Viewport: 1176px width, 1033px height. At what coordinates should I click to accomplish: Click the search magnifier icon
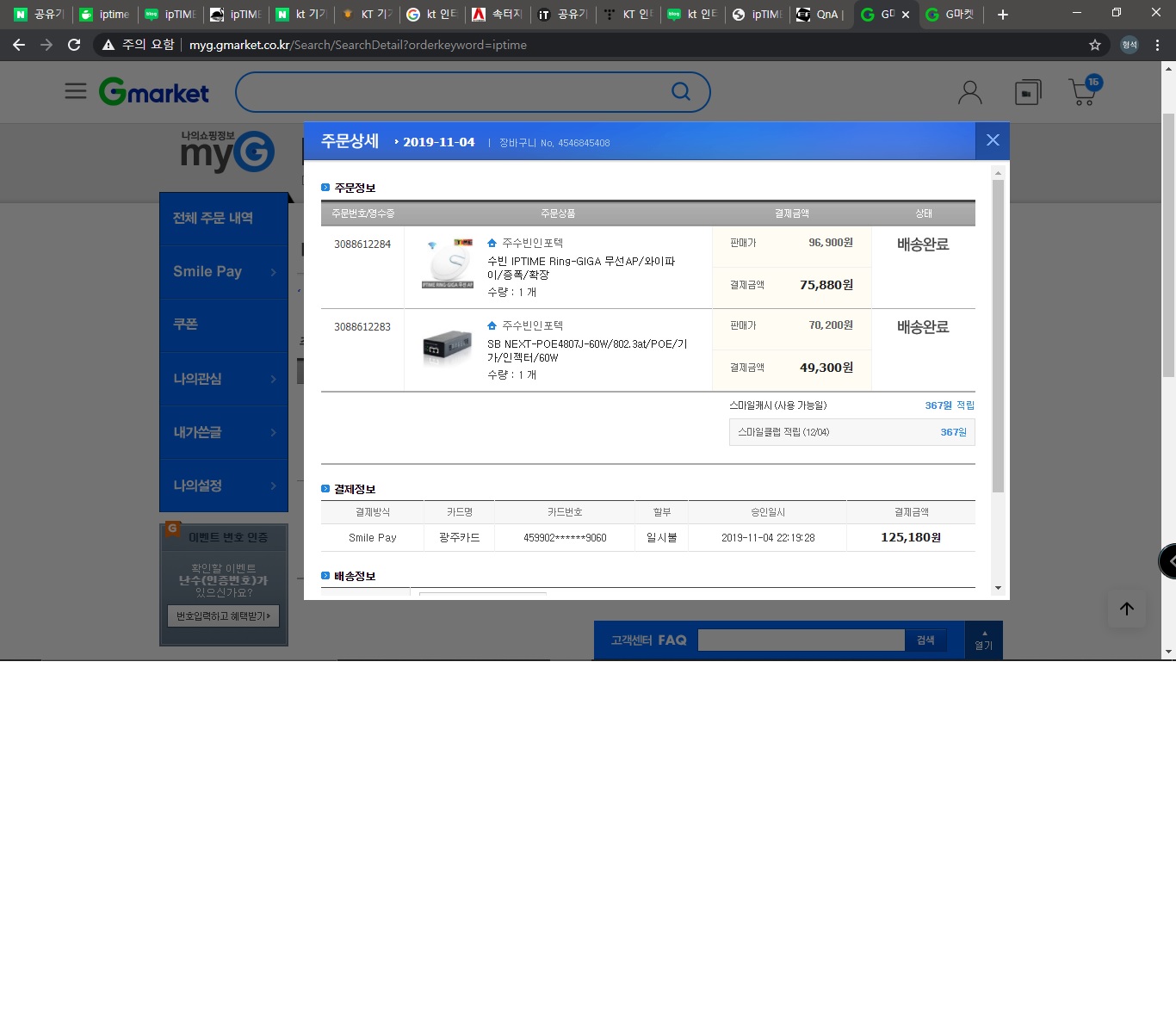[681, 91]
